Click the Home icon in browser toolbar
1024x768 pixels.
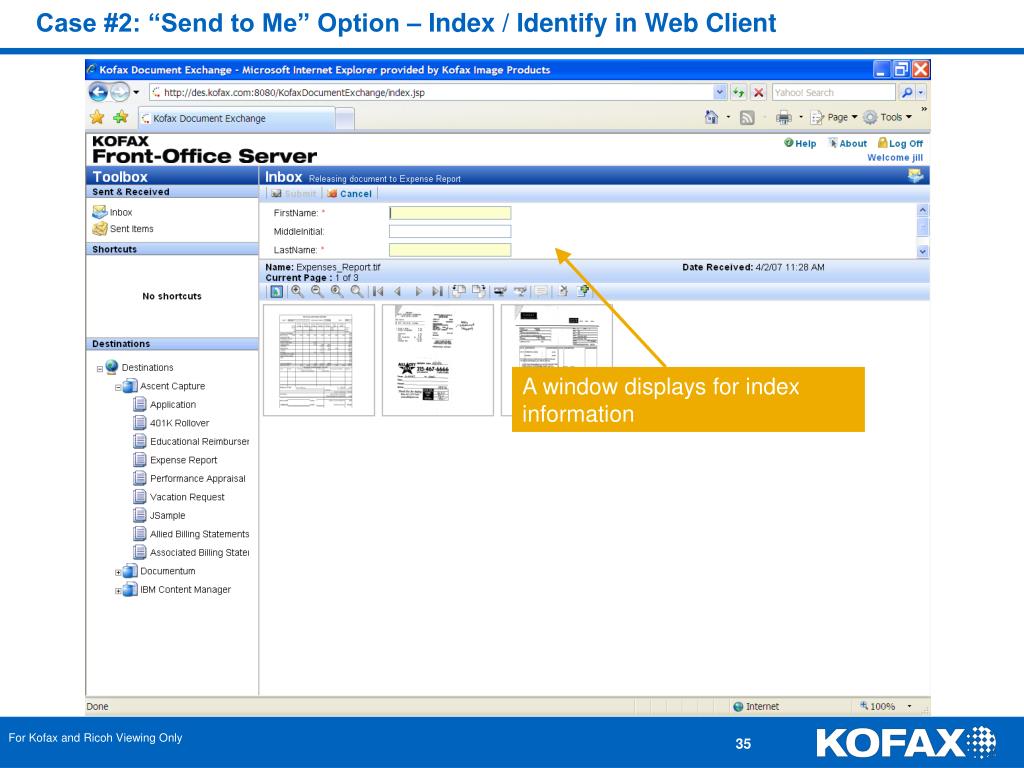coord(711,117)
